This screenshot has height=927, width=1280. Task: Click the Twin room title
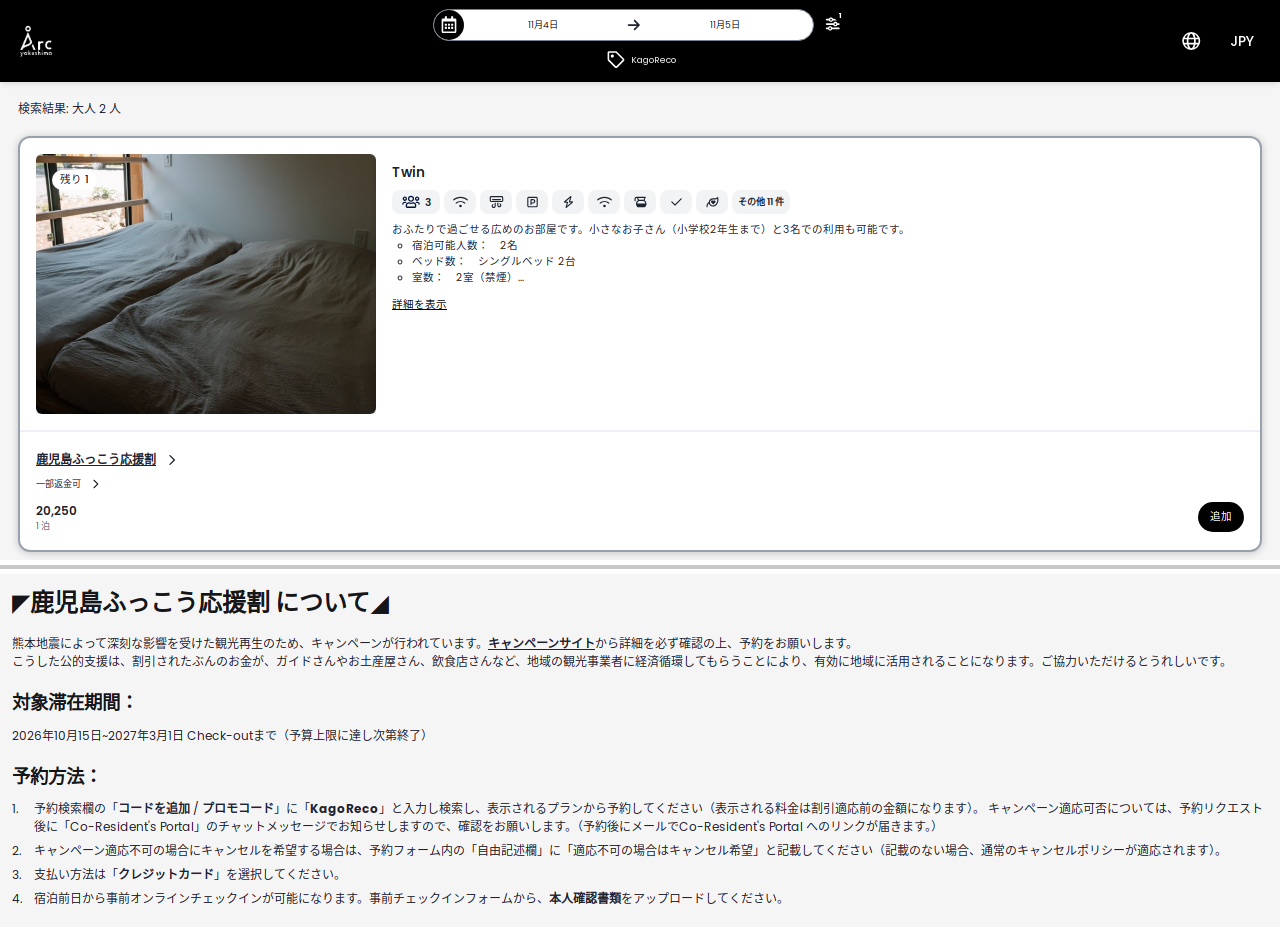tap(408, 172)
